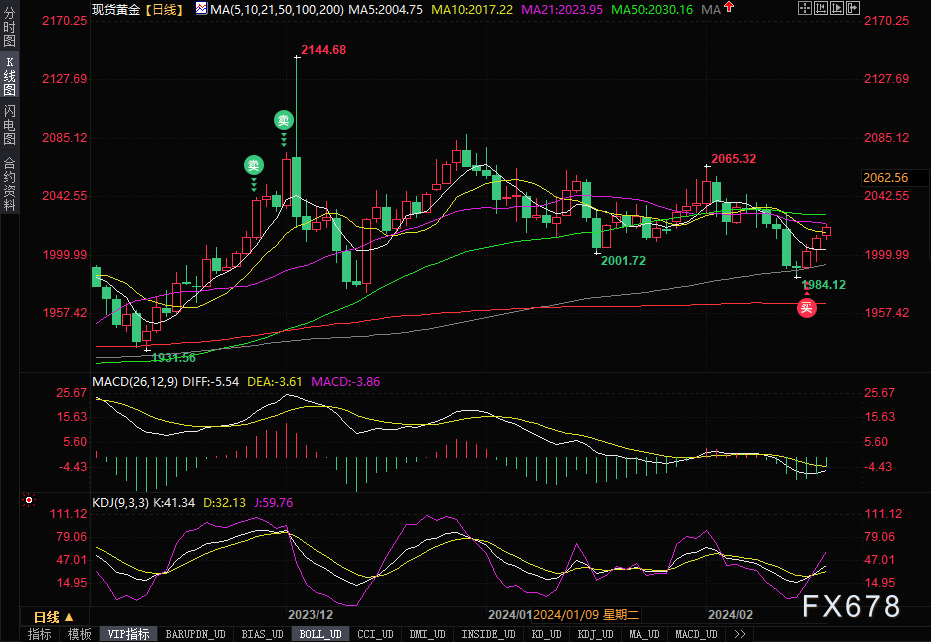Click the 模板 template button
The height and width of the screenshot is (642, 931).
pyautogui.click(x=79, y=634)
